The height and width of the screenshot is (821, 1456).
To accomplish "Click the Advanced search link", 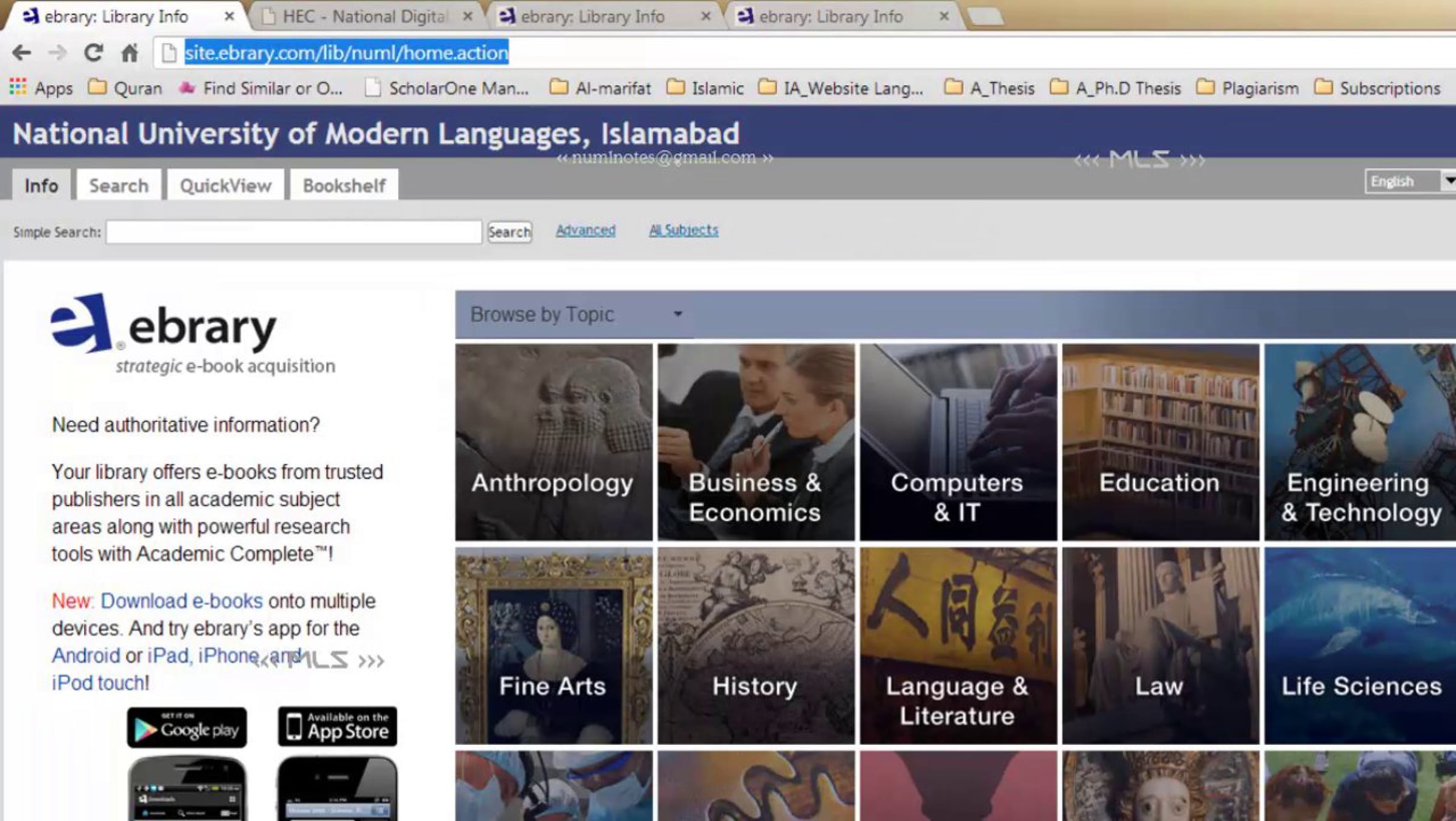I will (585, 230).
